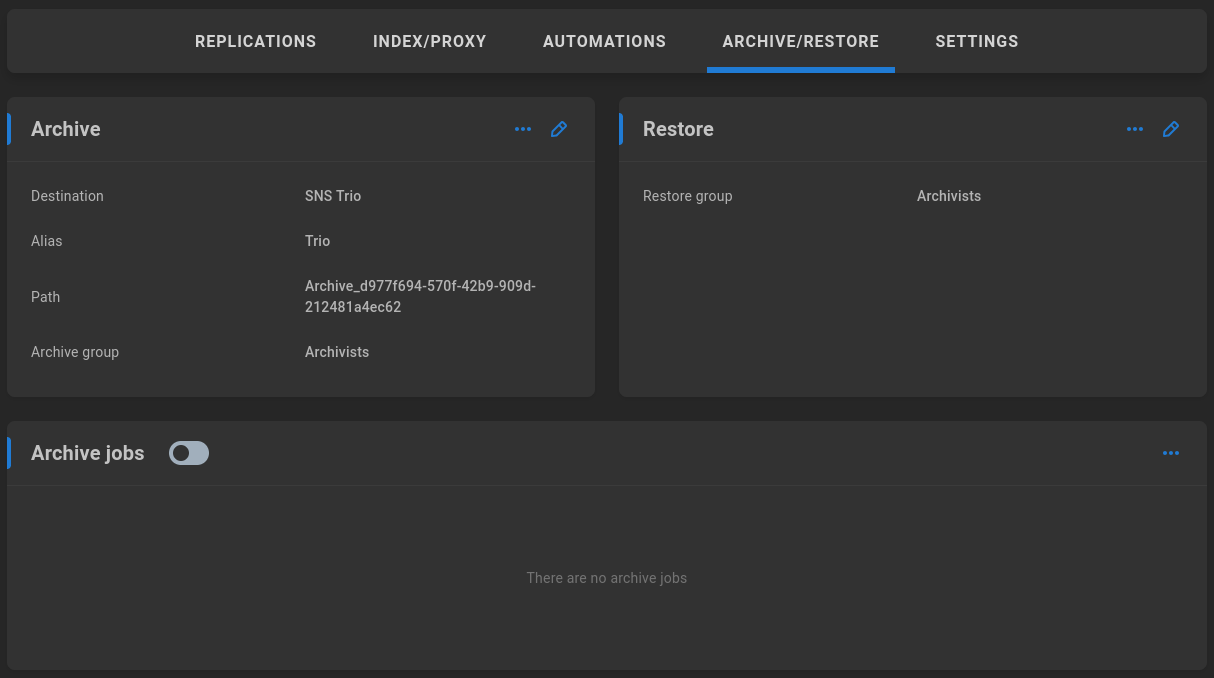This screenshot has height=678, width=1214.
Task: Click the 'Restore group' label
Action: point(688,196)
